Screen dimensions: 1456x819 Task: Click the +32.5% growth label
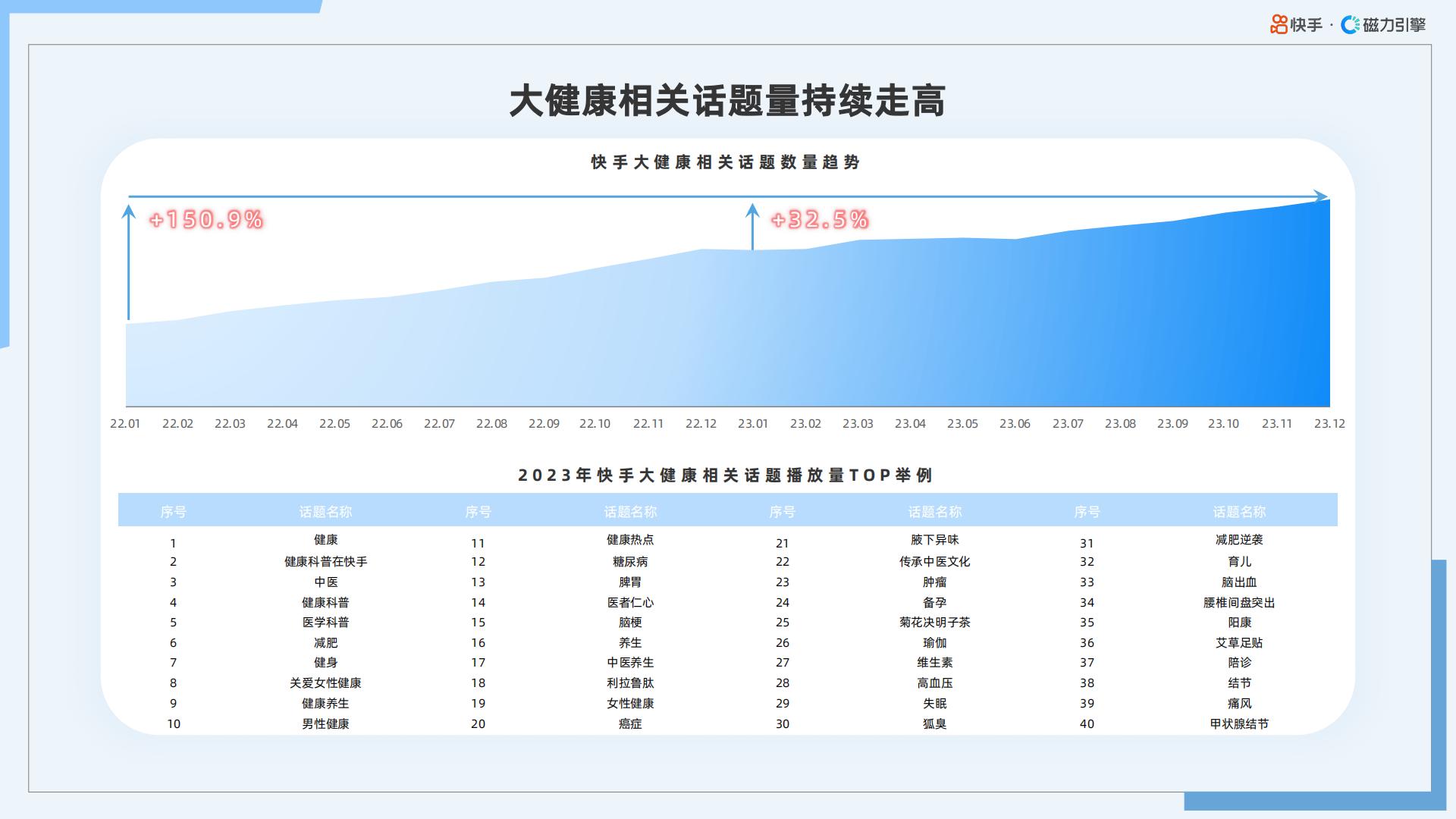[x=820, y=219]
